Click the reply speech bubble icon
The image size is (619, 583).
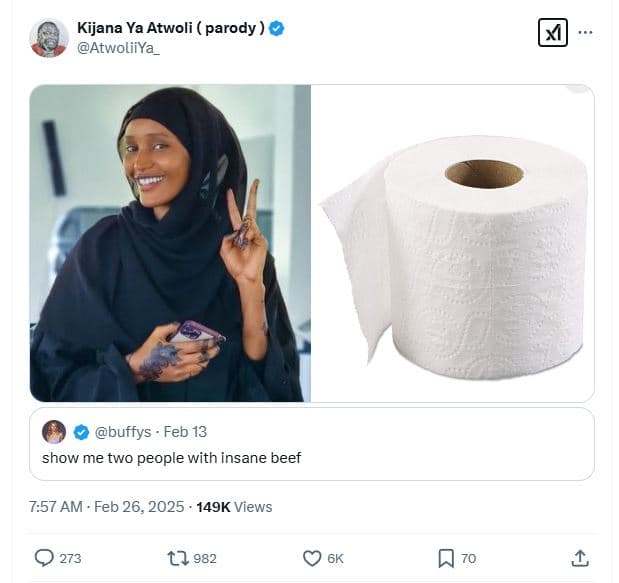(44, 558)
